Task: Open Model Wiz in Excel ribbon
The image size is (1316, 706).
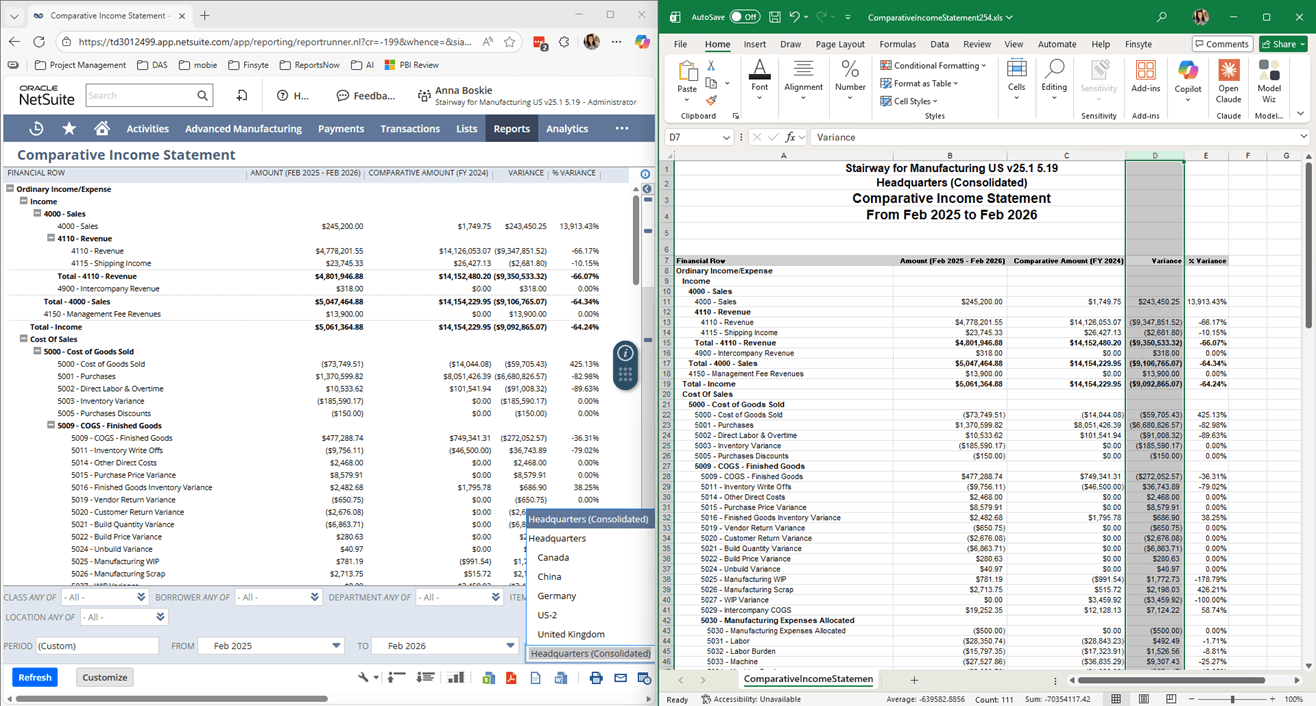Action: pyautogui.click(x=1269, y=81)
